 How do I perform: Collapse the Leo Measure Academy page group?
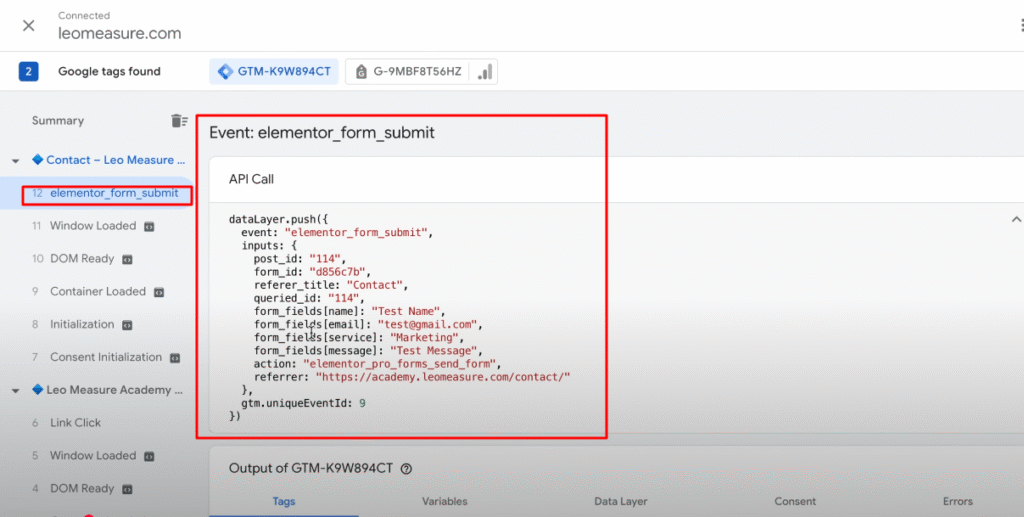click(x=15, y=391)
